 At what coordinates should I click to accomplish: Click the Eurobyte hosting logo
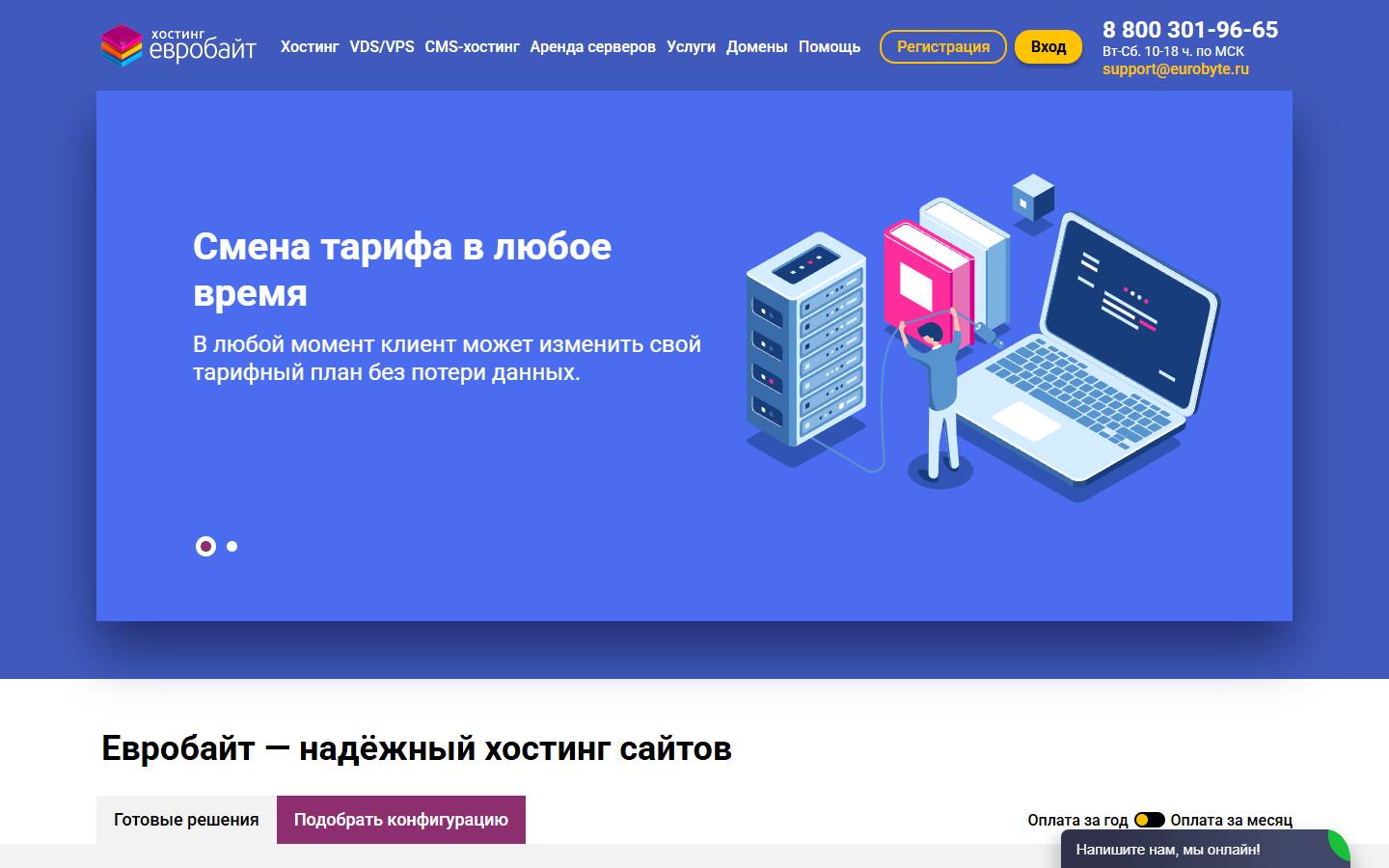pyautogui.click(x=178, y=45)
